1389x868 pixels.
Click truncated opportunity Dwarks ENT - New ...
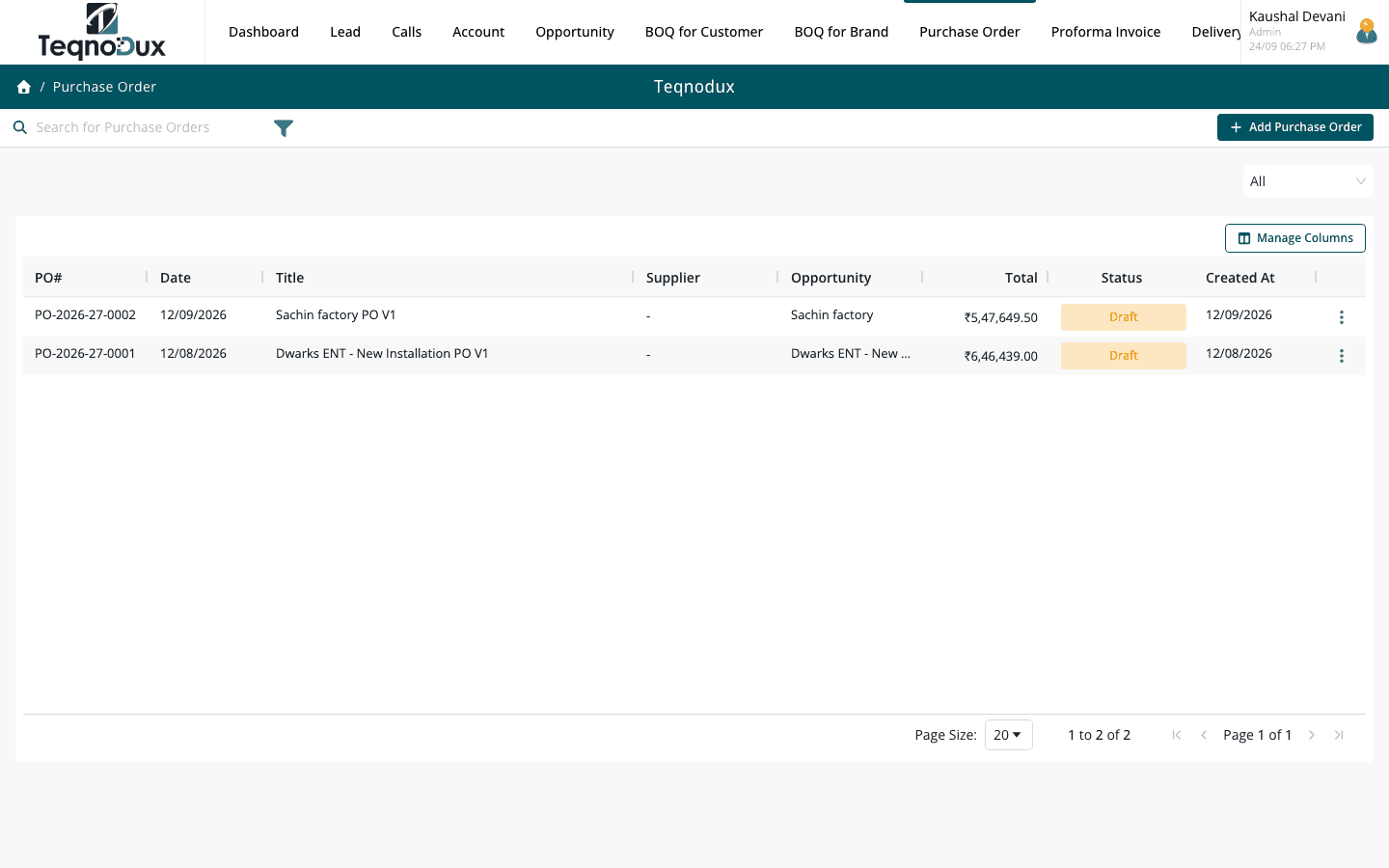pyautogui.click(x=851, y=354)
